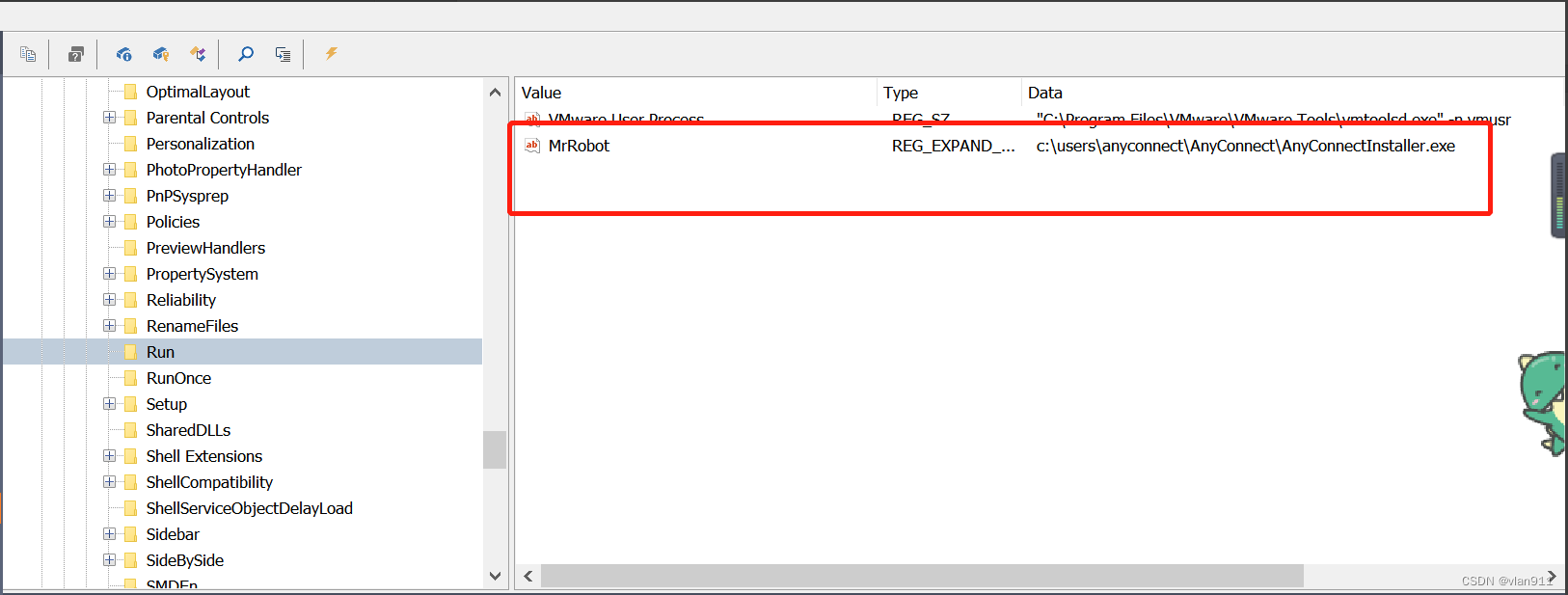Expand the ShellCompatibility key
Screen dimensions: 1568x595
[109, 482]
